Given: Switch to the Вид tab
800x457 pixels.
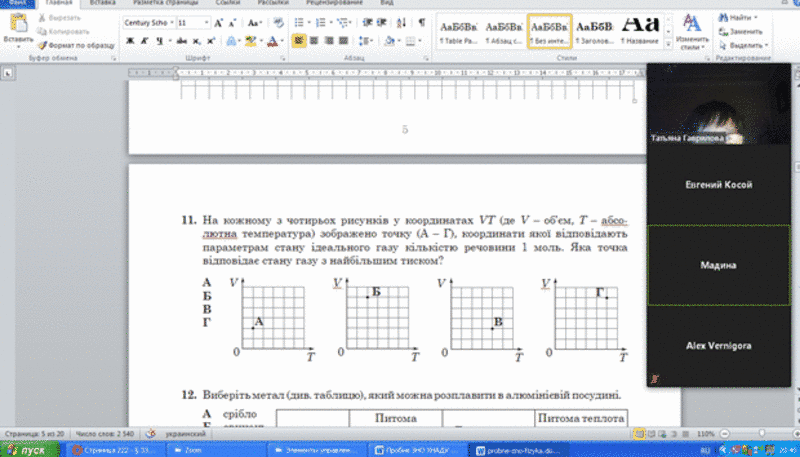Looking at the screenshot, I should pyautogui.click(x=387, y=3).
